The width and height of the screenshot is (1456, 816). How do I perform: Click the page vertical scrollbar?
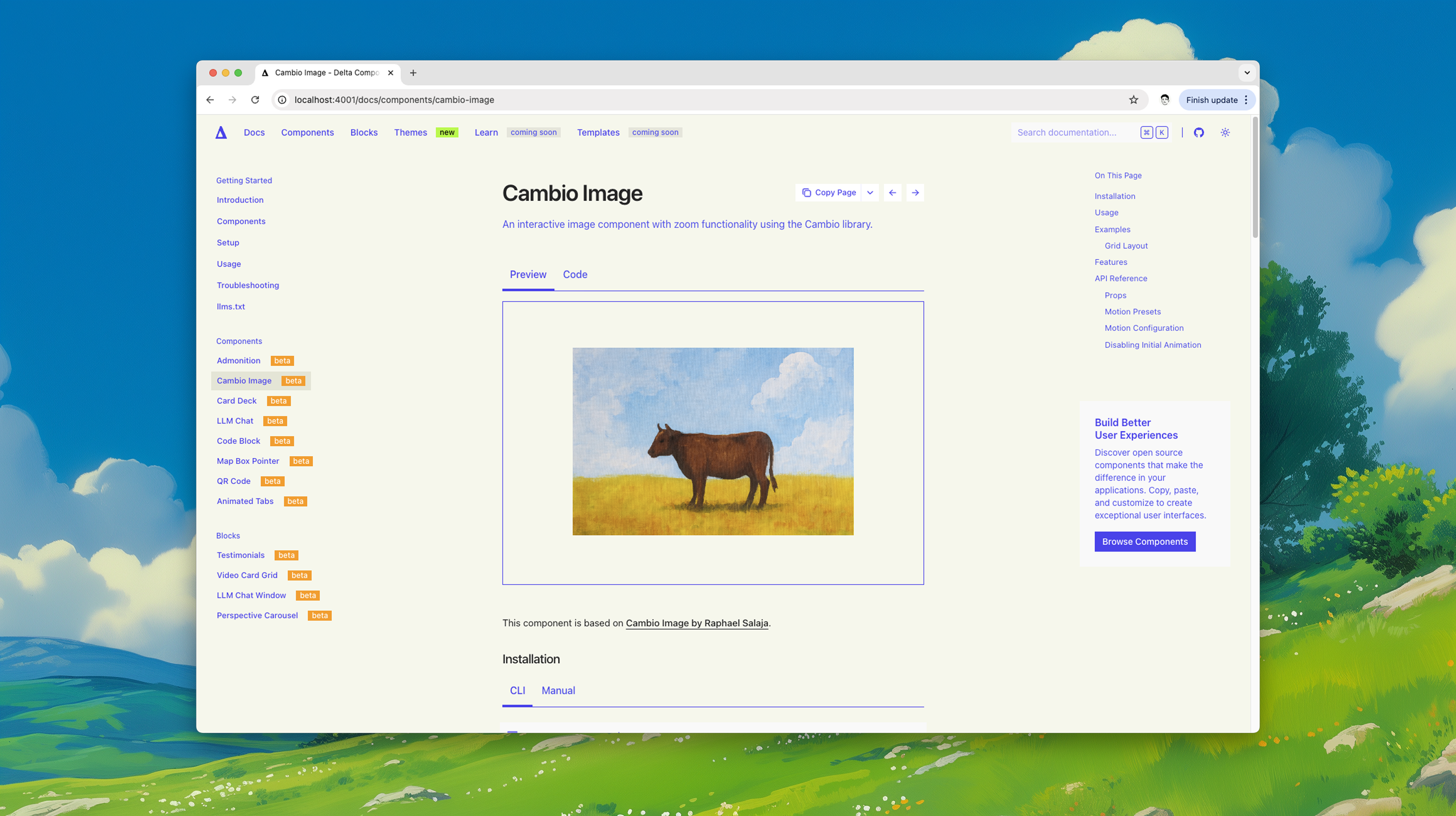[x=1255, y=177]
